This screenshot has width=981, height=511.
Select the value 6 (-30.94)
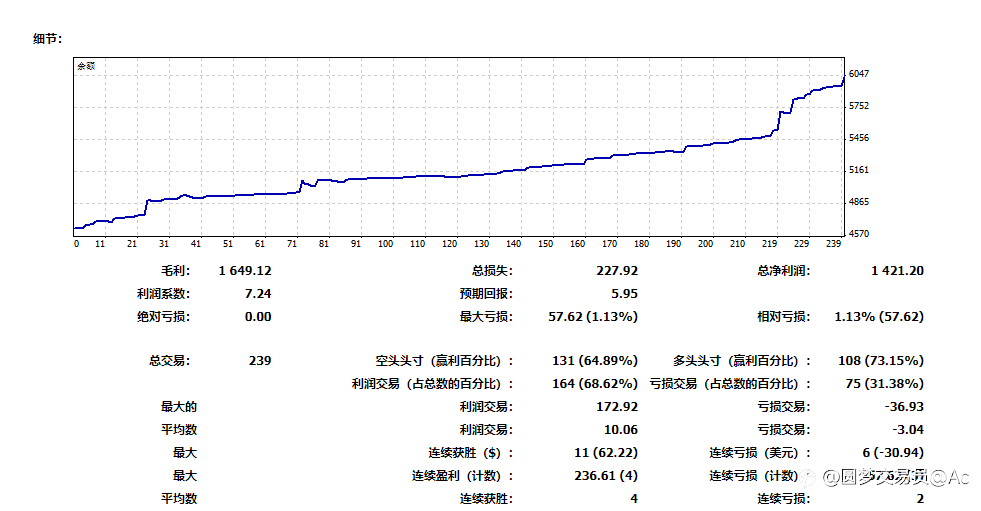[x=893, y=453]
